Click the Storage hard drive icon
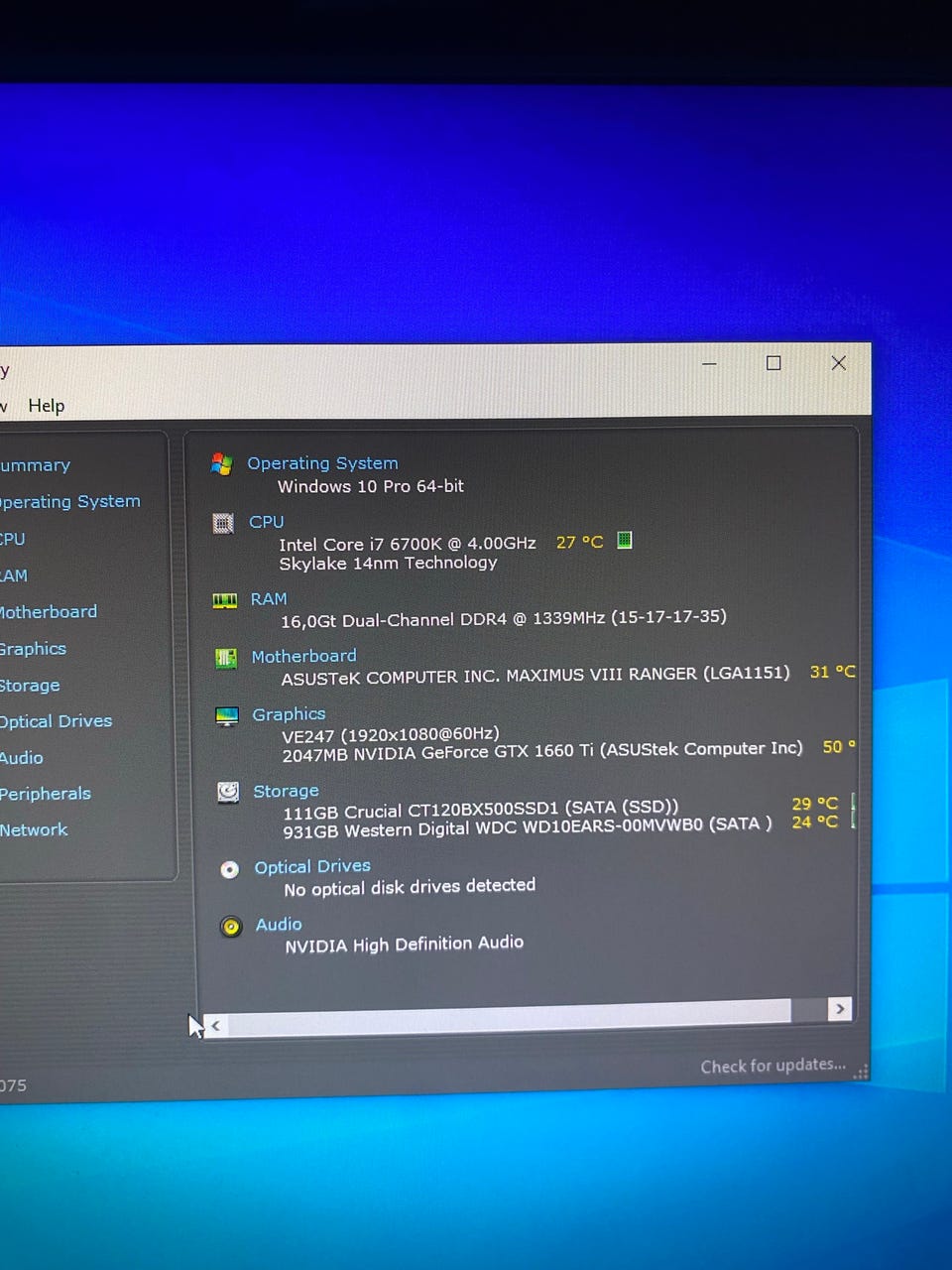Image resolution: width=952 pixels, height=1270 pixels. pyautogui.click(x=228, y=792)
